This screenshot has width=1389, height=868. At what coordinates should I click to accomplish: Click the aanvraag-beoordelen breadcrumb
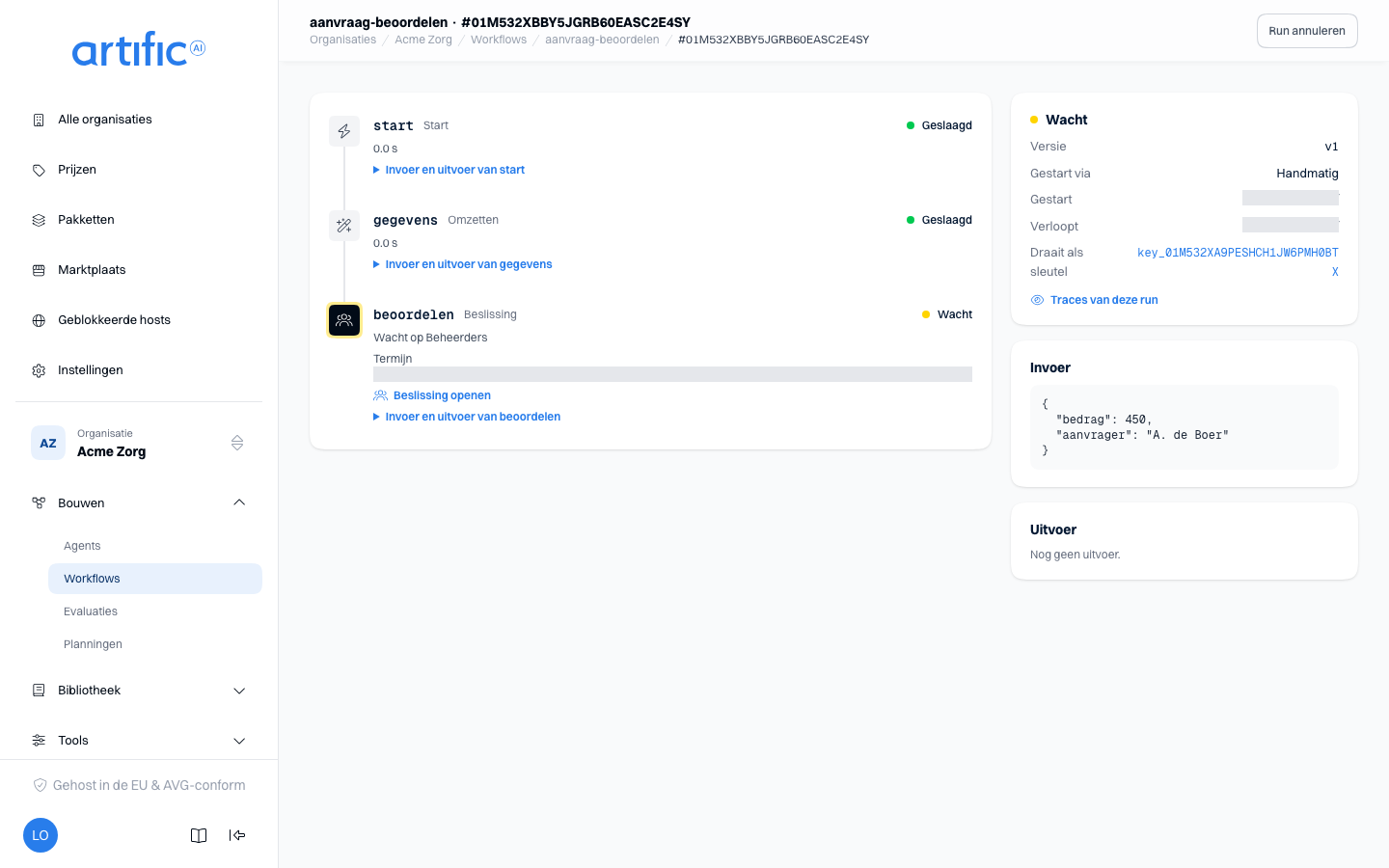602,40
